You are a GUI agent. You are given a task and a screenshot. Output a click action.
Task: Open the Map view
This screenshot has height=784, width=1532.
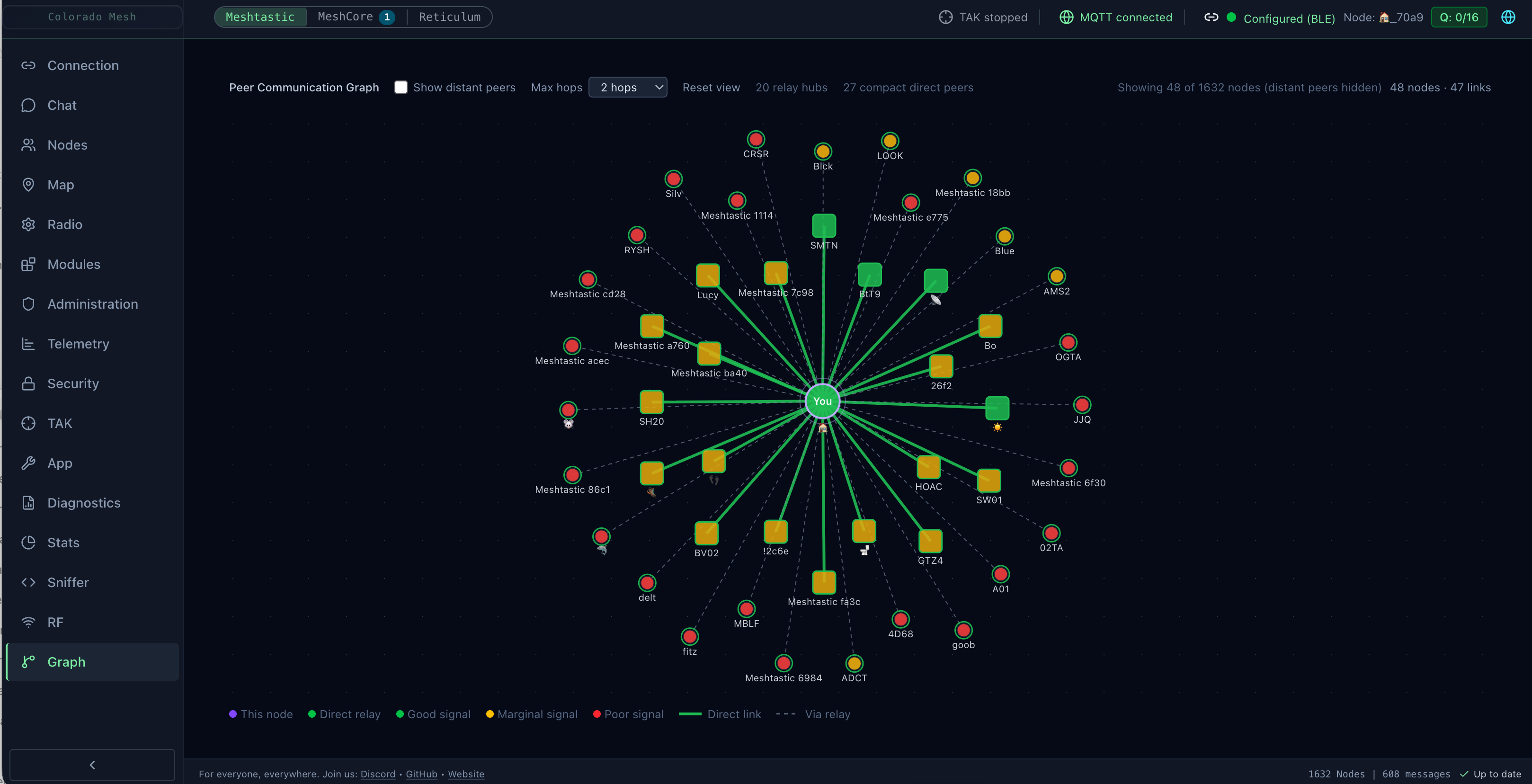point(92,185)
